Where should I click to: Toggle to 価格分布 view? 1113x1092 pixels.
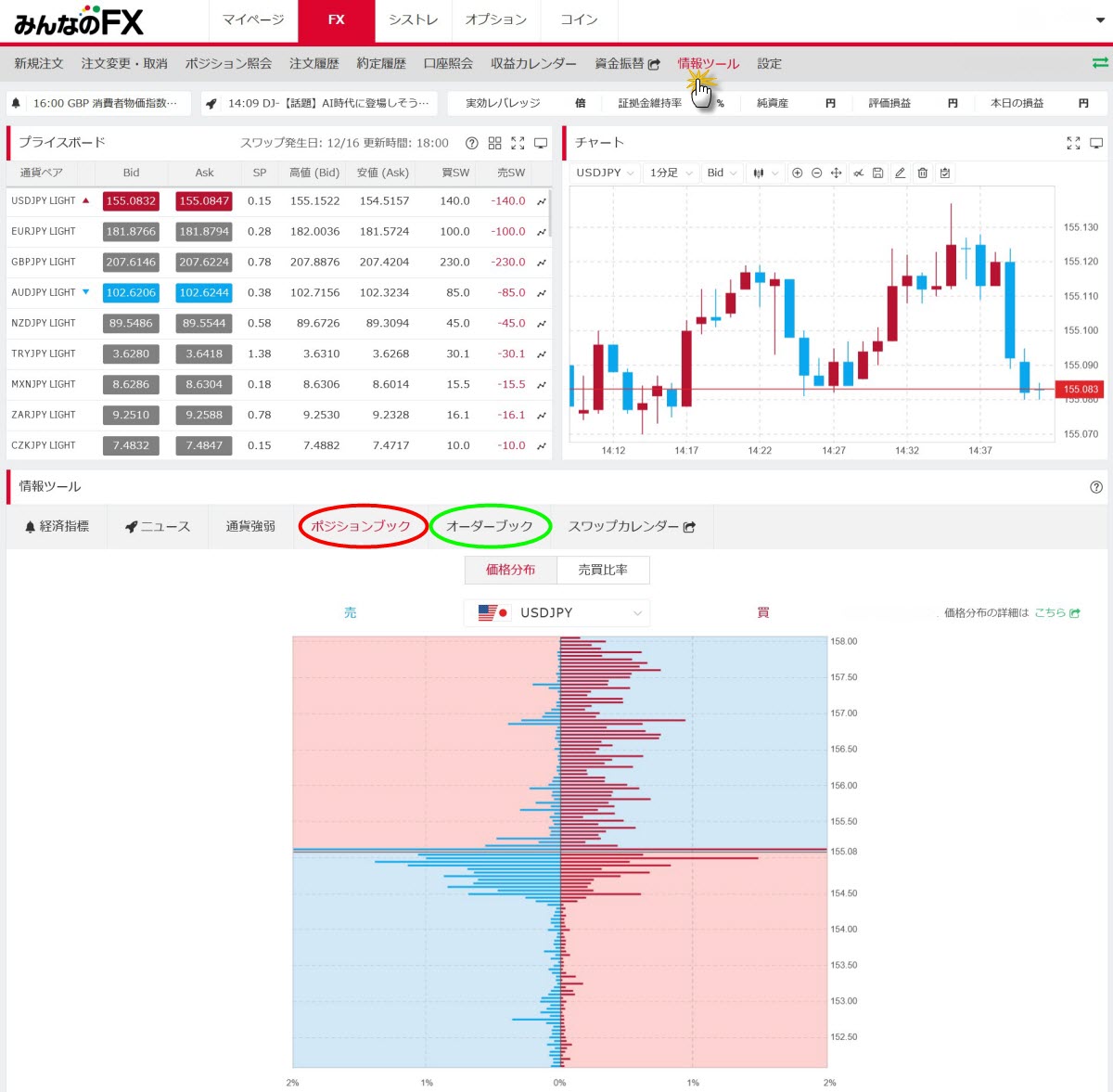click(x=510, y=570)
